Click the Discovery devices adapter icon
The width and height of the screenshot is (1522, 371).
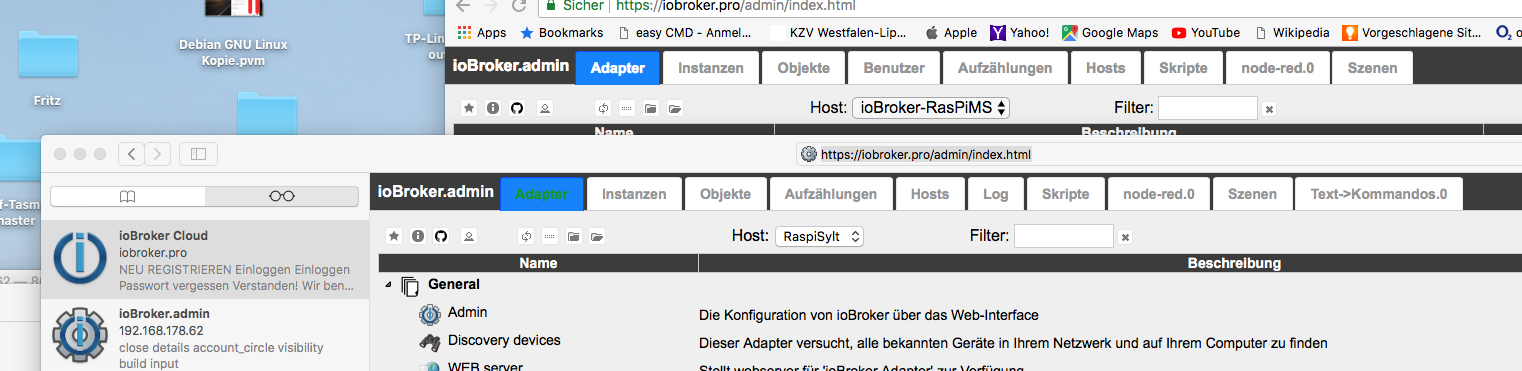tap(430, 342)
